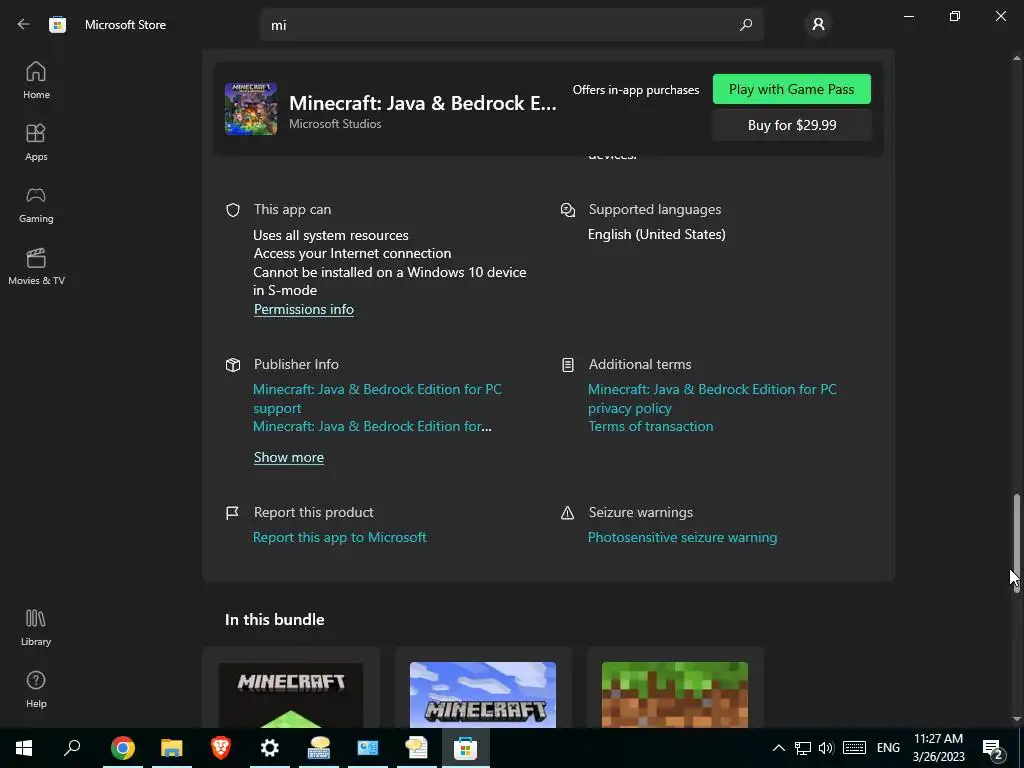Click 'Uses all system resources' text
1024x768 pixels.
point(330,235)
